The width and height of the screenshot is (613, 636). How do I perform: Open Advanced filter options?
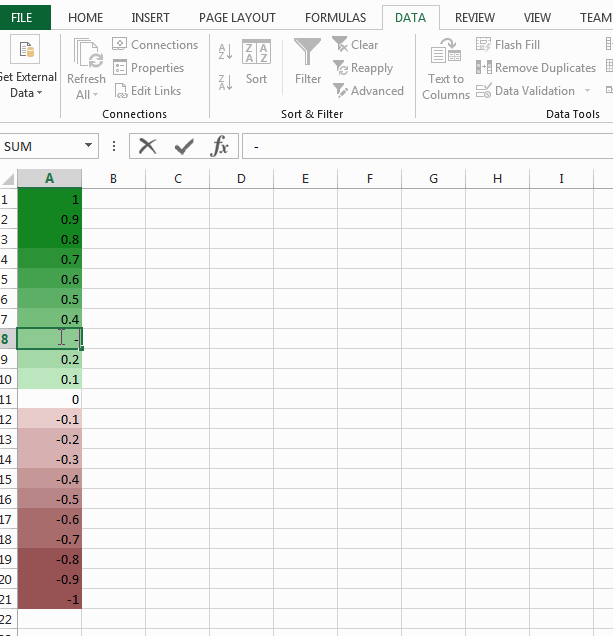click(368, 91)
